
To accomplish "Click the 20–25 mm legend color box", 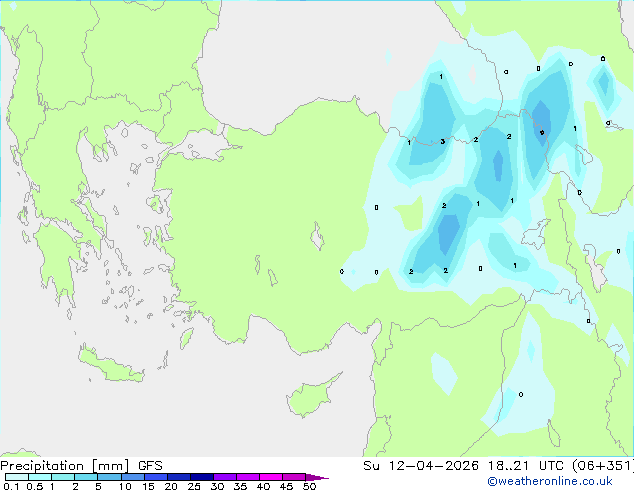I will (x=178, y=477).
